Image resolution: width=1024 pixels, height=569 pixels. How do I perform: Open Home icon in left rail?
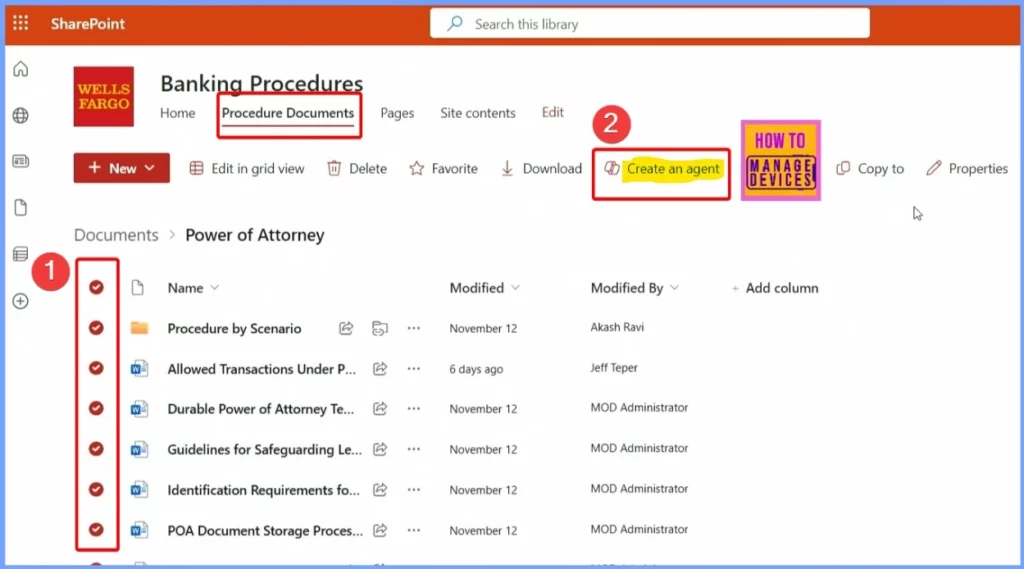pos(21,69)
